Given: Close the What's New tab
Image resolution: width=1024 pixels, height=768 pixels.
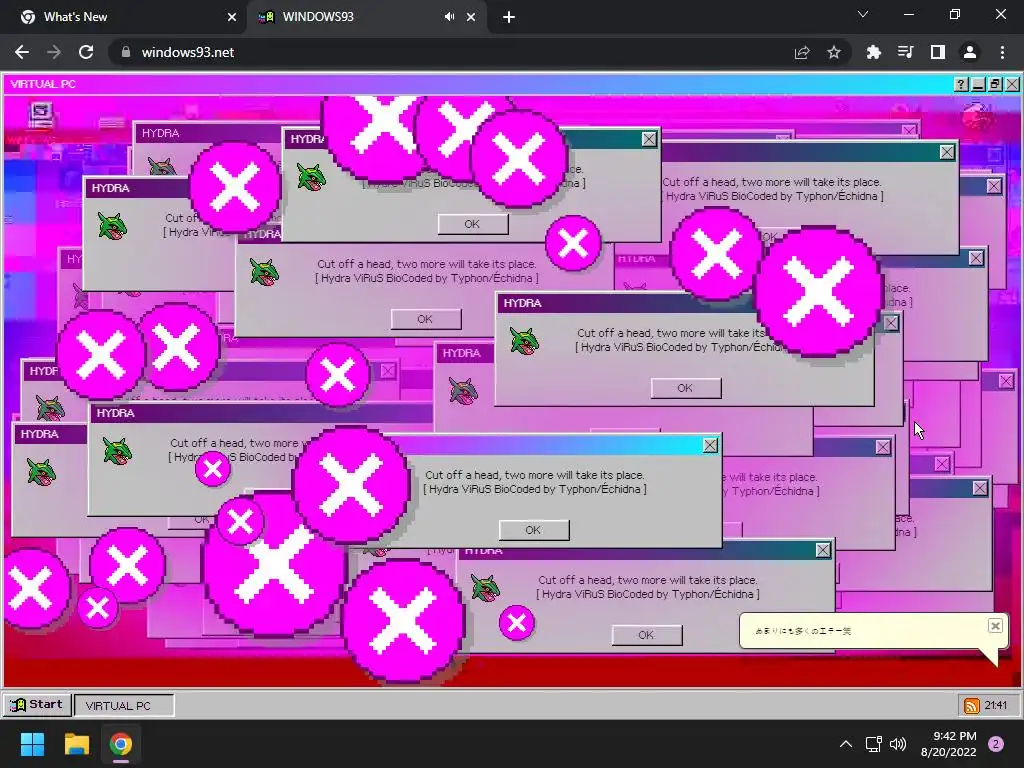Looking at the screenshot, I should pos(232,17).
